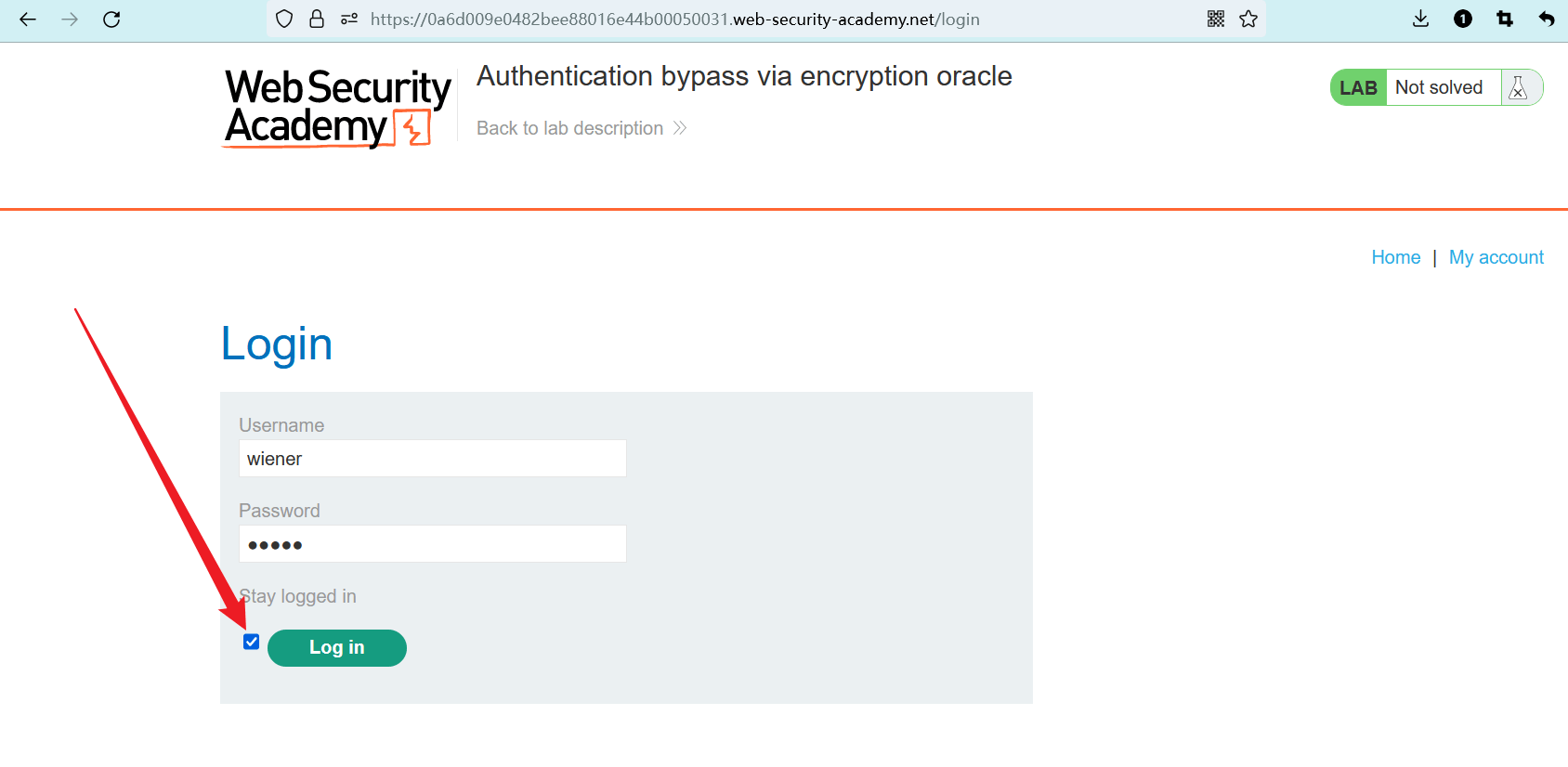Click the lab flask icon
1568x767 pixels.
1519,88
